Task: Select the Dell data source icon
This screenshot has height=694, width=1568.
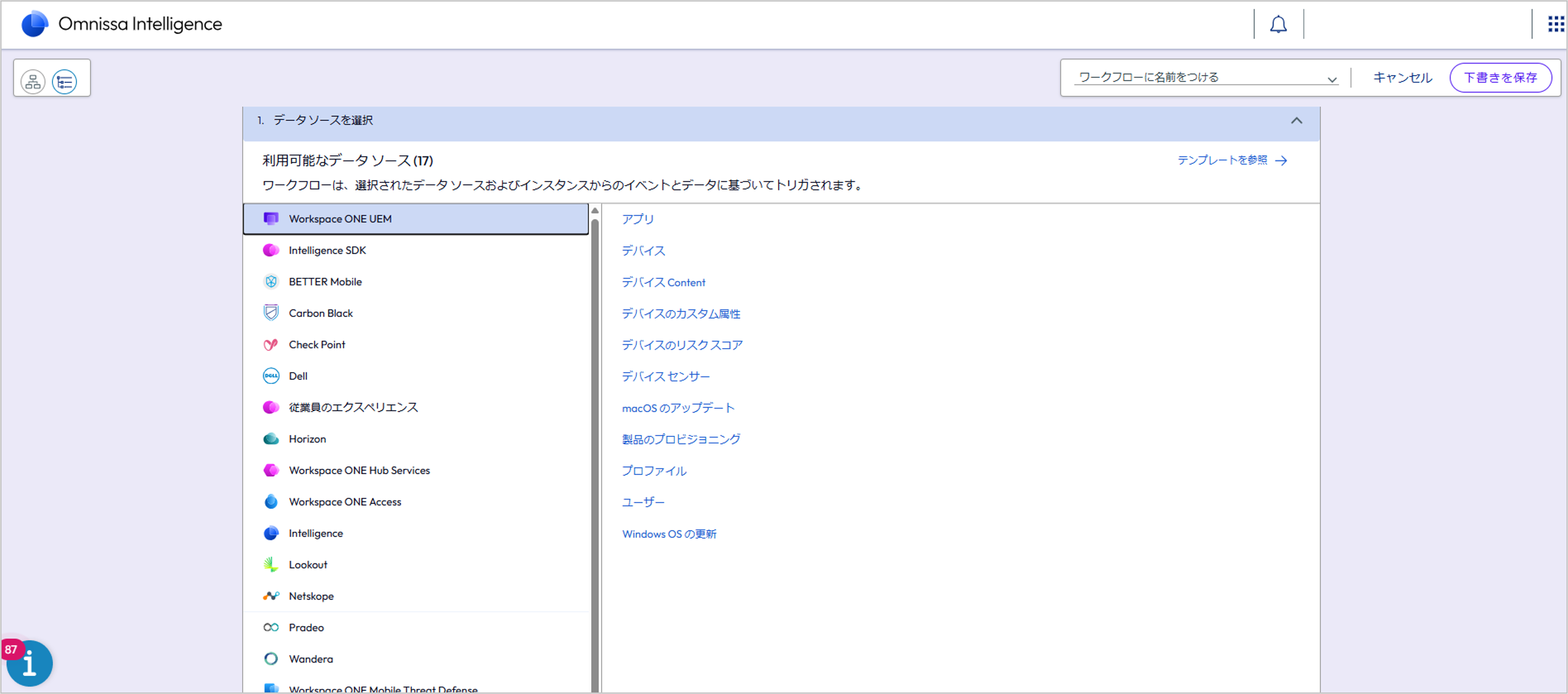Action: 271,376
